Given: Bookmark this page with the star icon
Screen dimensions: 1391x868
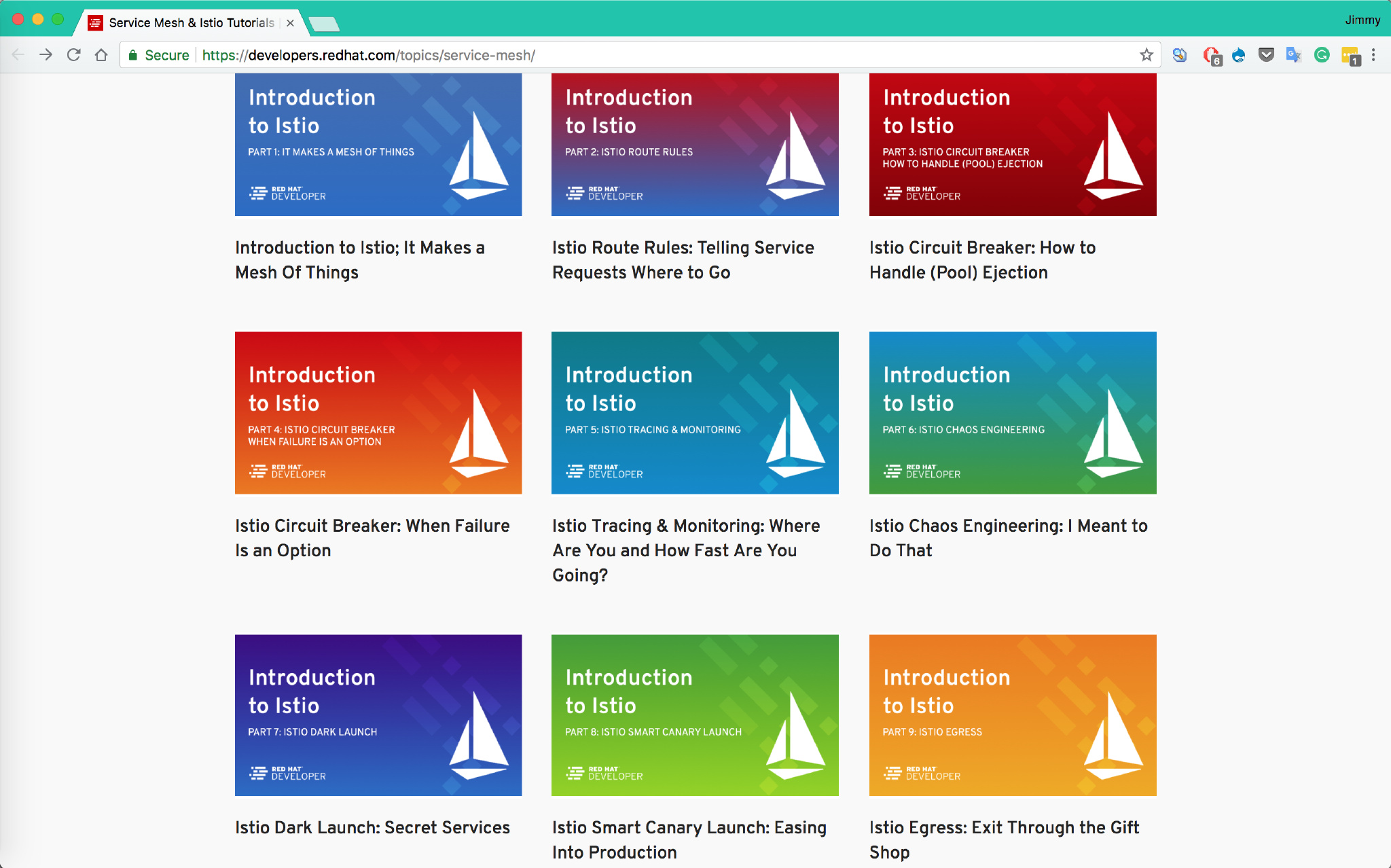Looking at the screenshot, I should coord(1146,55).
